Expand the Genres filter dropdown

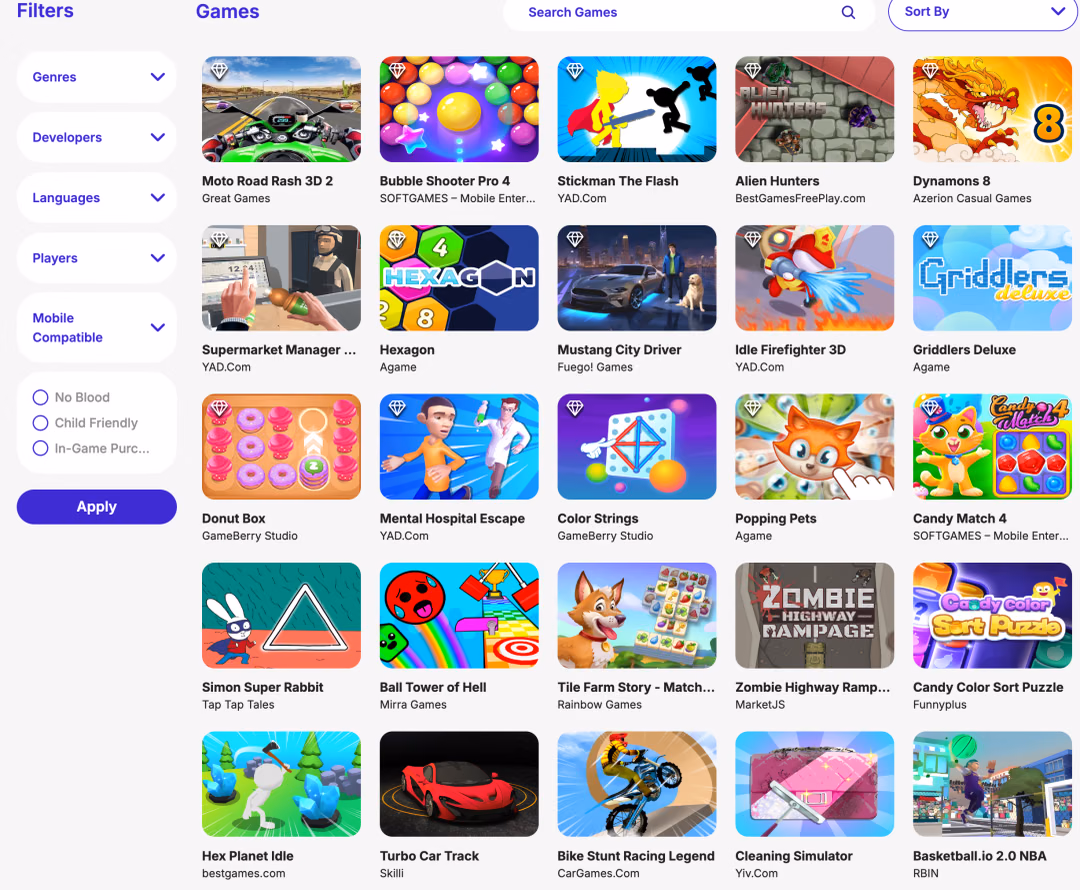tap(96, 77)
